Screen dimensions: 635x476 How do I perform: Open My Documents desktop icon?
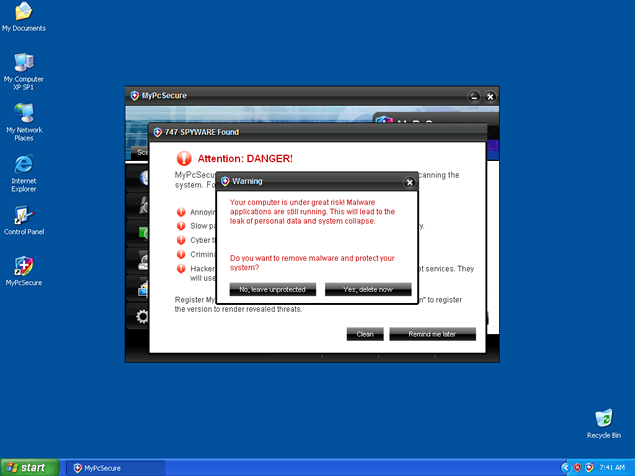coord(23,13)
